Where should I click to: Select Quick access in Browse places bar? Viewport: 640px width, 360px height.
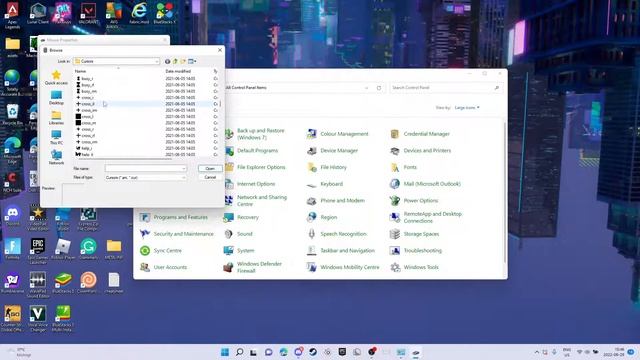click(56, 78)
